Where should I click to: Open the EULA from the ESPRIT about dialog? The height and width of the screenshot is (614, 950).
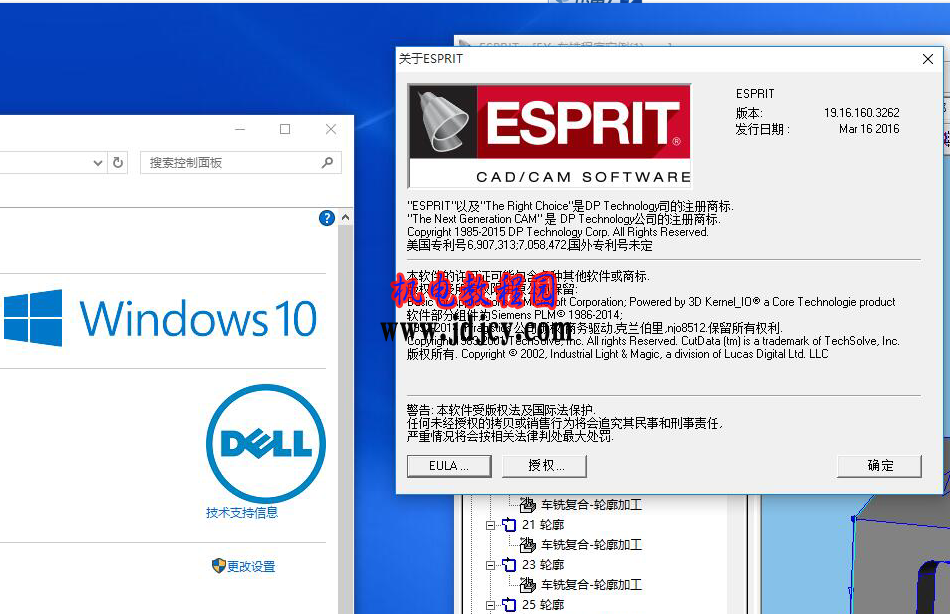tap(449, 466)
